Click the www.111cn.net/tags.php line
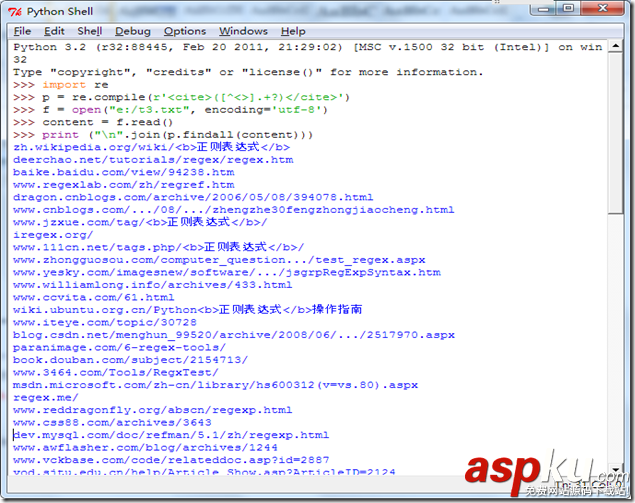The height and width of the screenshot is (503, 635). click(158, 247)
